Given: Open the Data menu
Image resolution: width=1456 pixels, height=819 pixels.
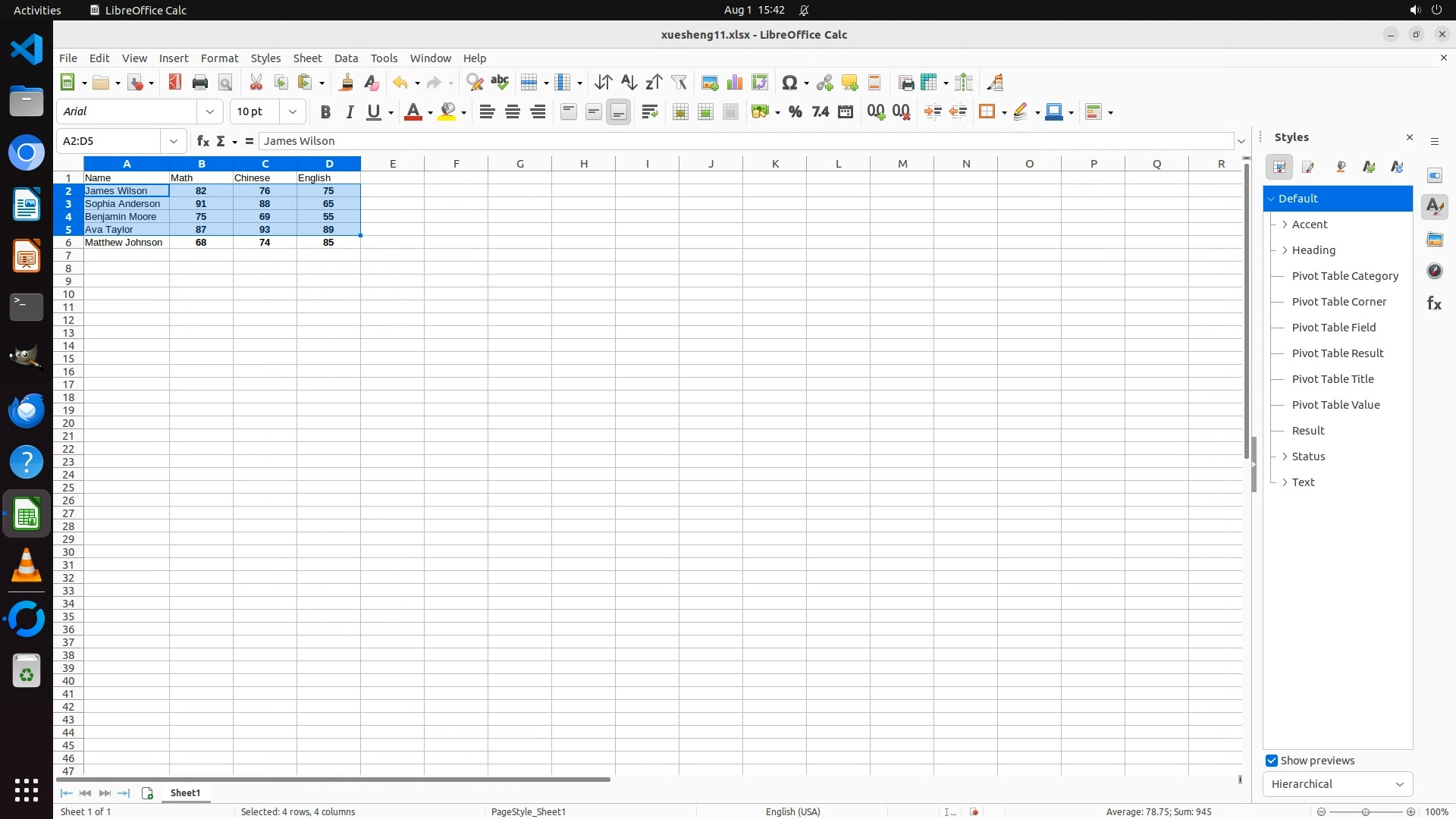Looking at the screenshot, I should [x=346, y=58].
